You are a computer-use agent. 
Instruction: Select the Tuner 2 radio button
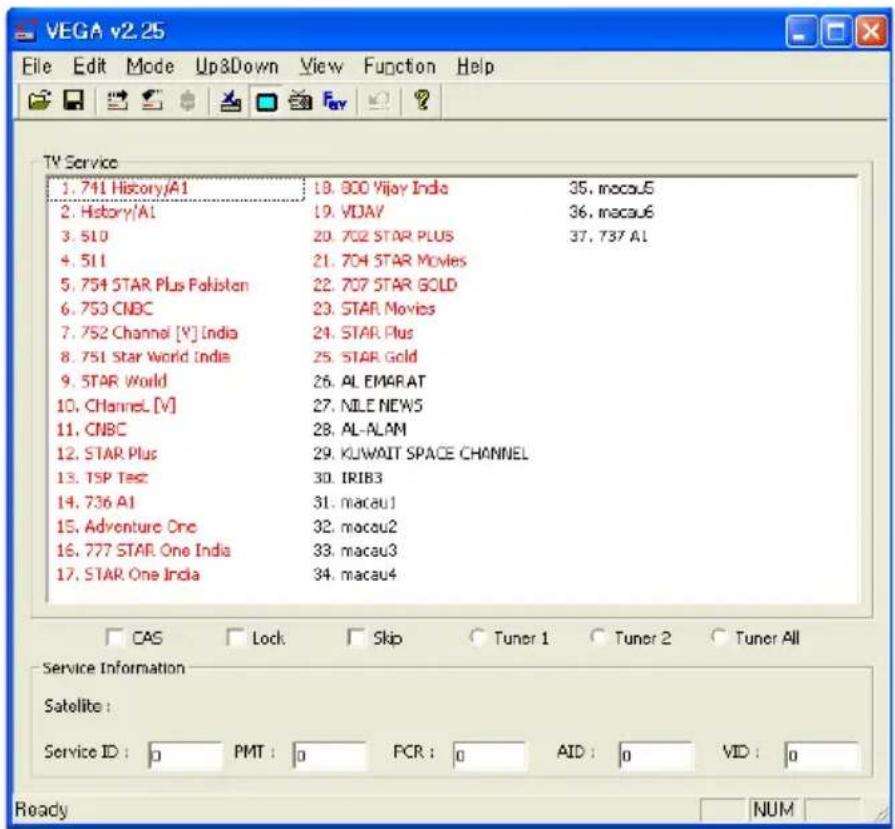(x=598, y=637)
